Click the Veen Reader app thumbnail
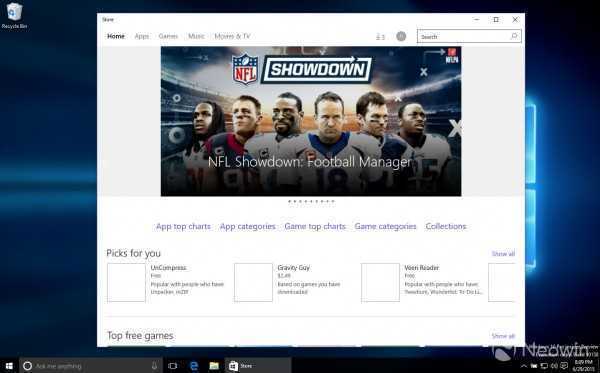Image resolution: width=600 pixels, height=373 pixels. click(x=380, y=282)
